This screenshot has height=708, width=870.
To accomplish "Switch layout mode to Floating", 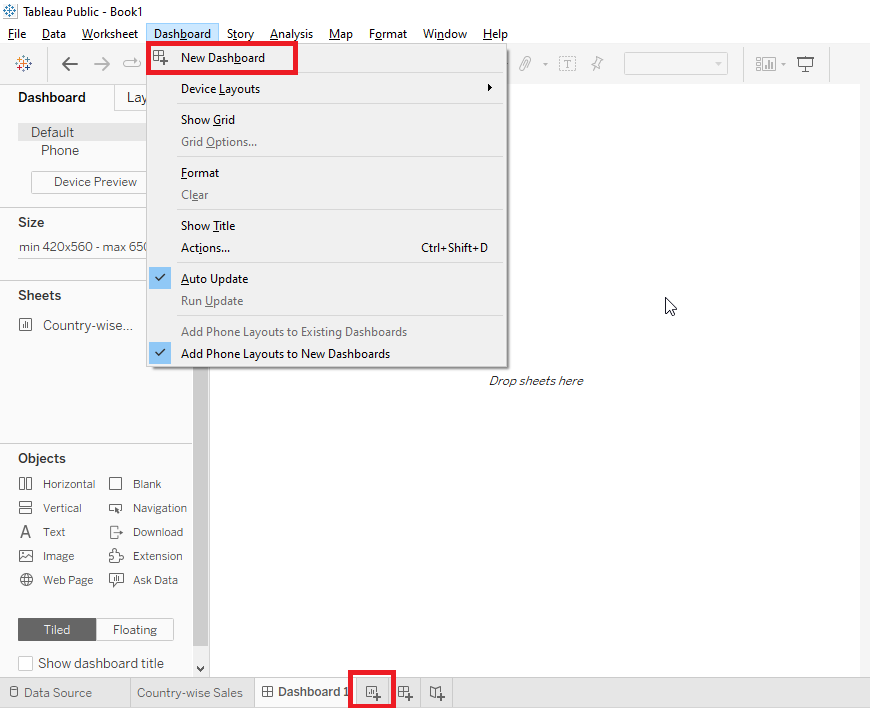I will 135,629.
